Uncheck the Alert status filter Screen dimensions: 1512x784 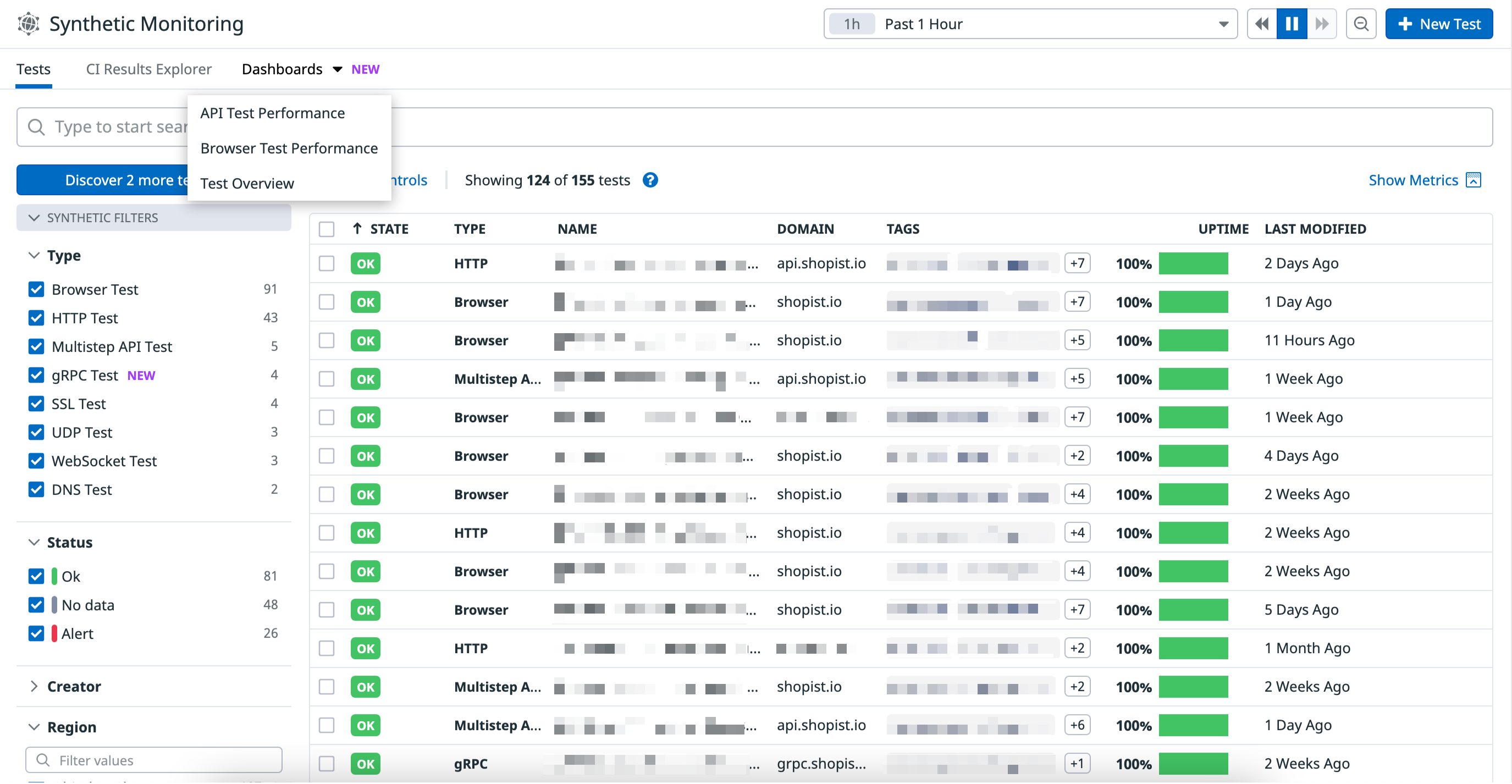pyautogui.click(x=36, y=634)
